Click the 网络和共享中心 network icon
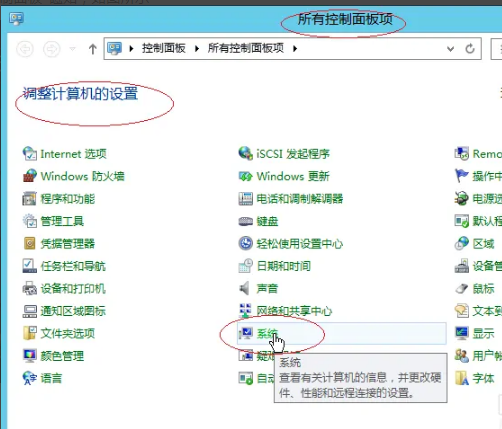The image size is (502, 429). (x=246, y=311)
